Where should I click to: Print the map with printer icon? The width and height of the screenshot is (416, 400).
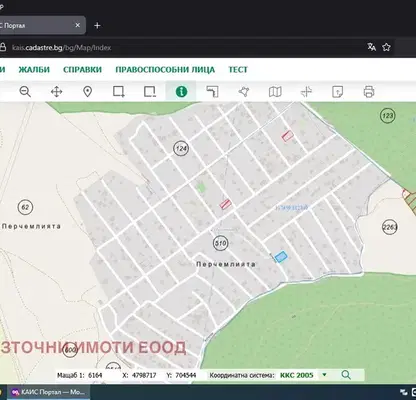(x=369, y=91)
